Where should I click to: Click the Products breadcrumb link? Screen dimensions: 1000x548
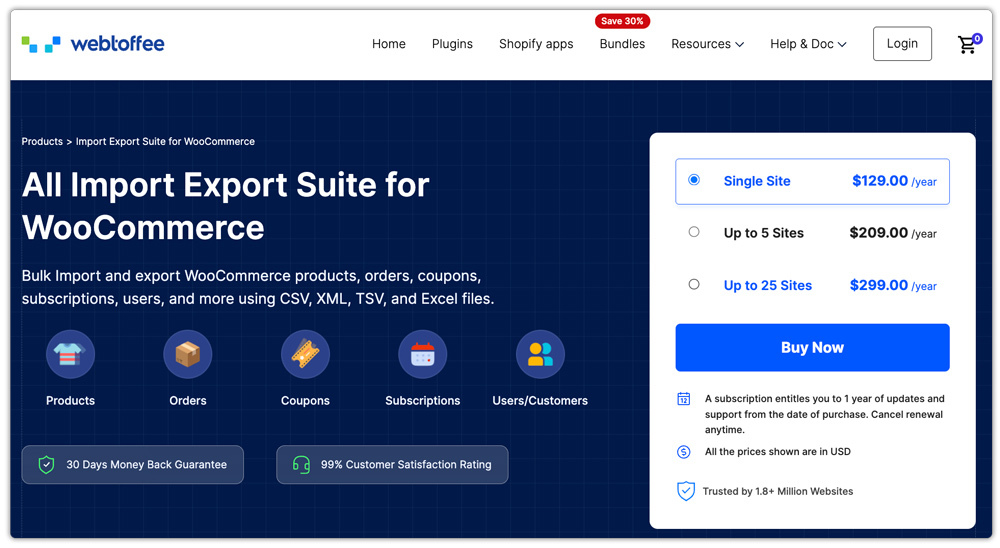[x=42, y=142]
